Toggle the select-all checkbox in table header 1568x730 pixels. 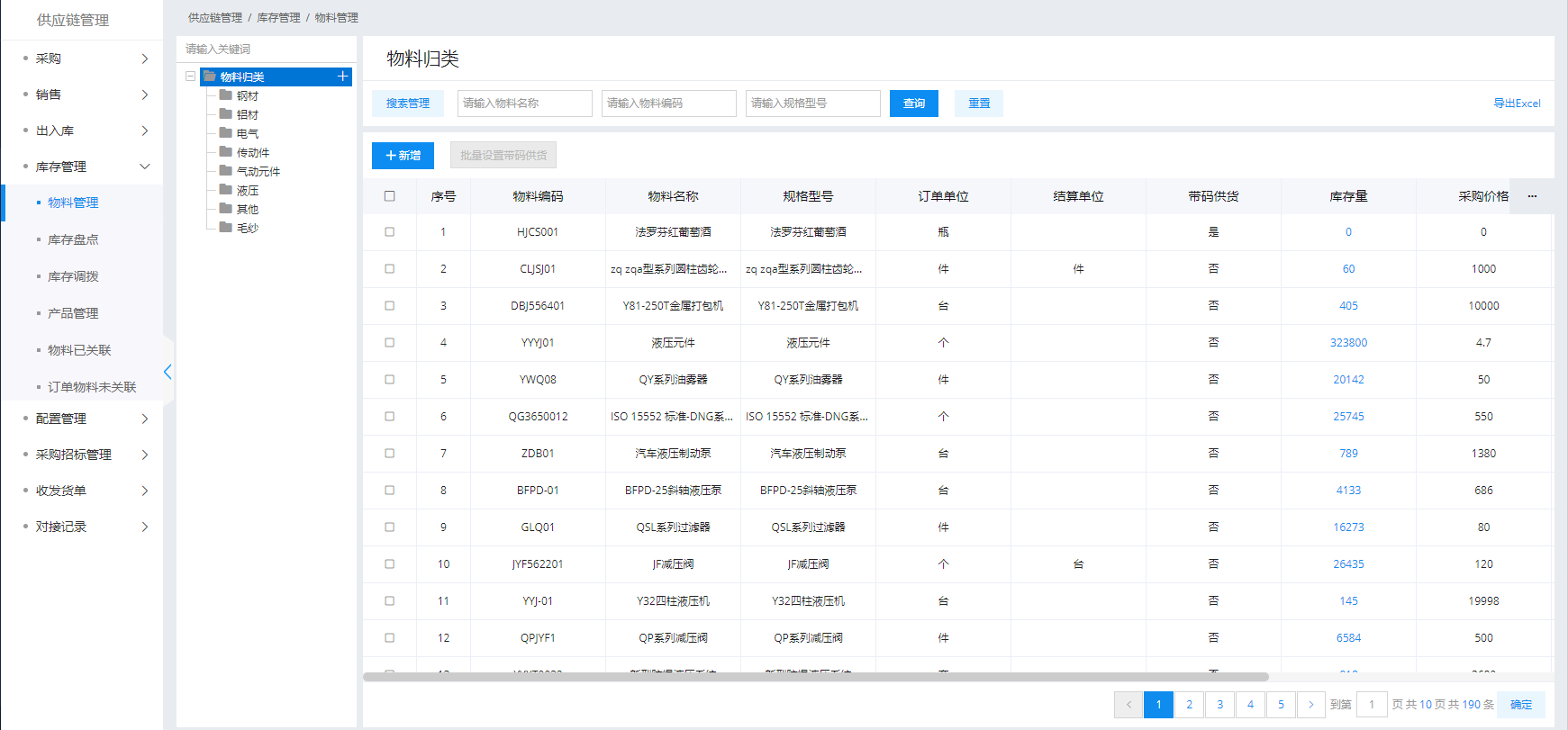(x=390, y=196)
